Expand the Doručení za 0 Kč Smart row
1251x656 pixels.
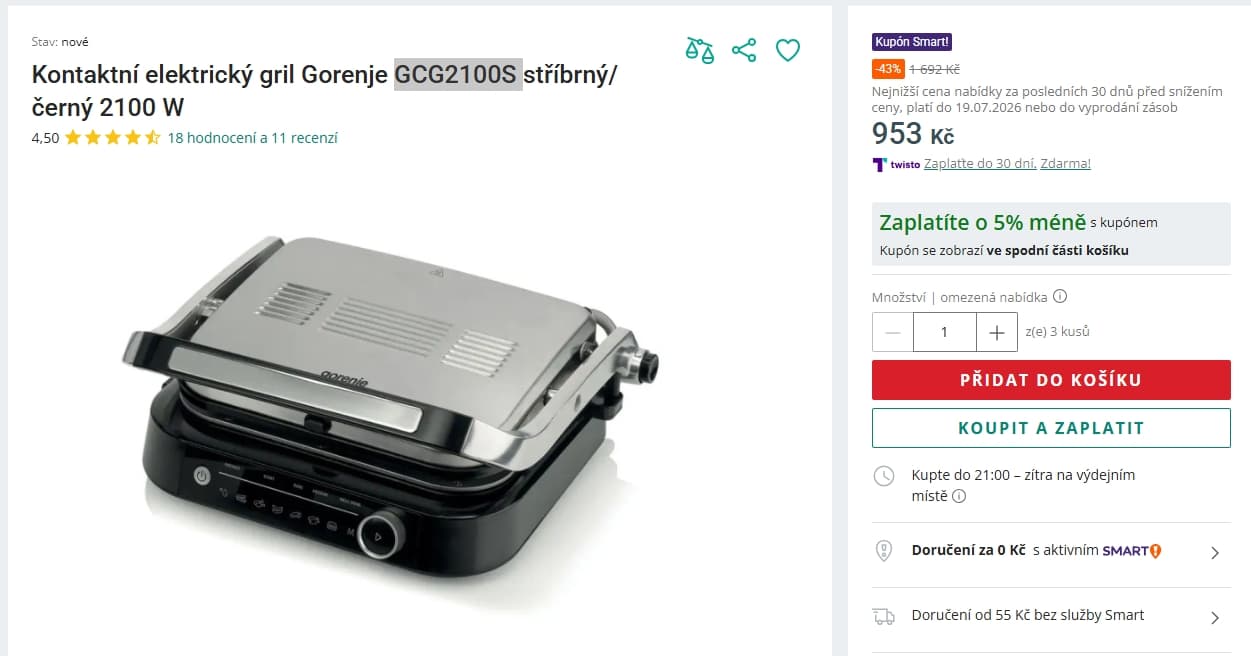coord(1051,551)
